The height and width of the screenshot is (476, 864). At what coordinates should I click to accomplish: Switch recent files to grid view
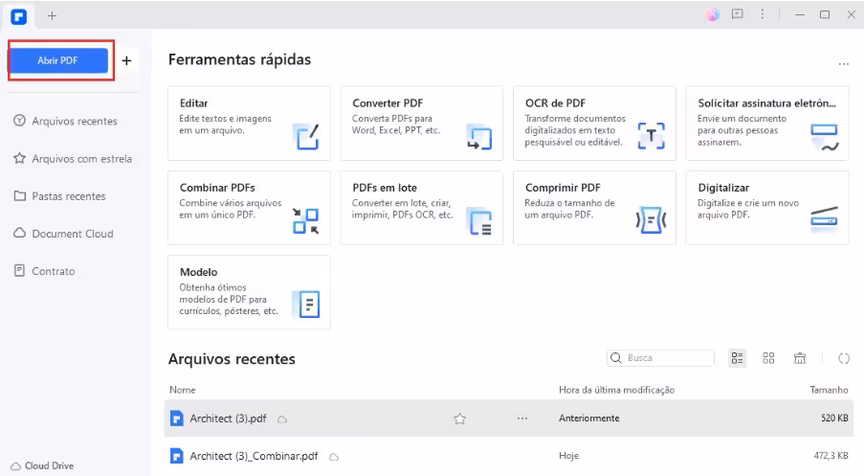pyautogui.click(x=769, y=358)
